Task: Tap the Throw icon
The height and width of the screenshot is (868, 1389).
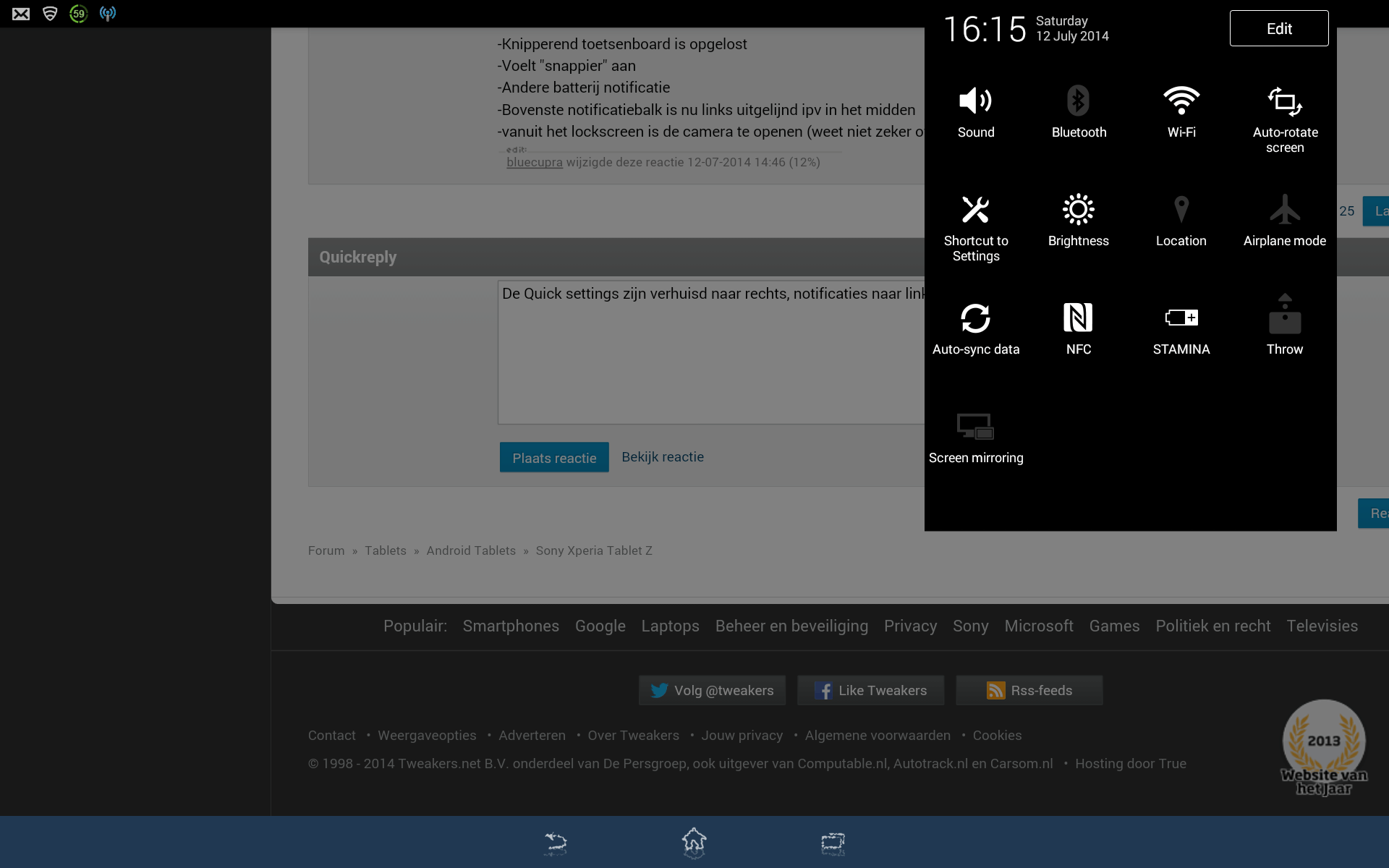Action: pos(1284,324)
